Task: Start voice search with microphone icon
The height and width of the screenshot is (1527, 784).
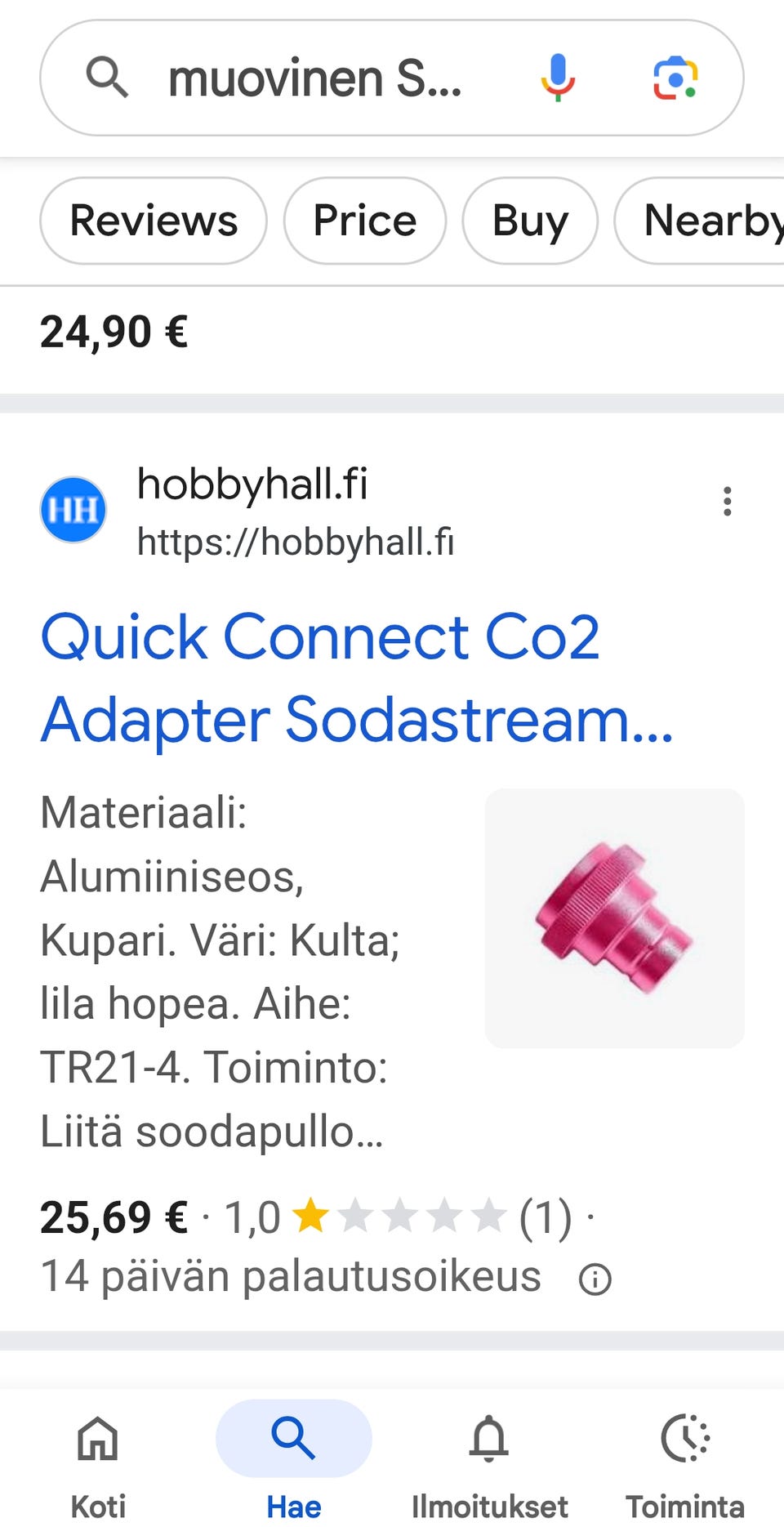Action: pyautogui.click(x=558, y=78)
